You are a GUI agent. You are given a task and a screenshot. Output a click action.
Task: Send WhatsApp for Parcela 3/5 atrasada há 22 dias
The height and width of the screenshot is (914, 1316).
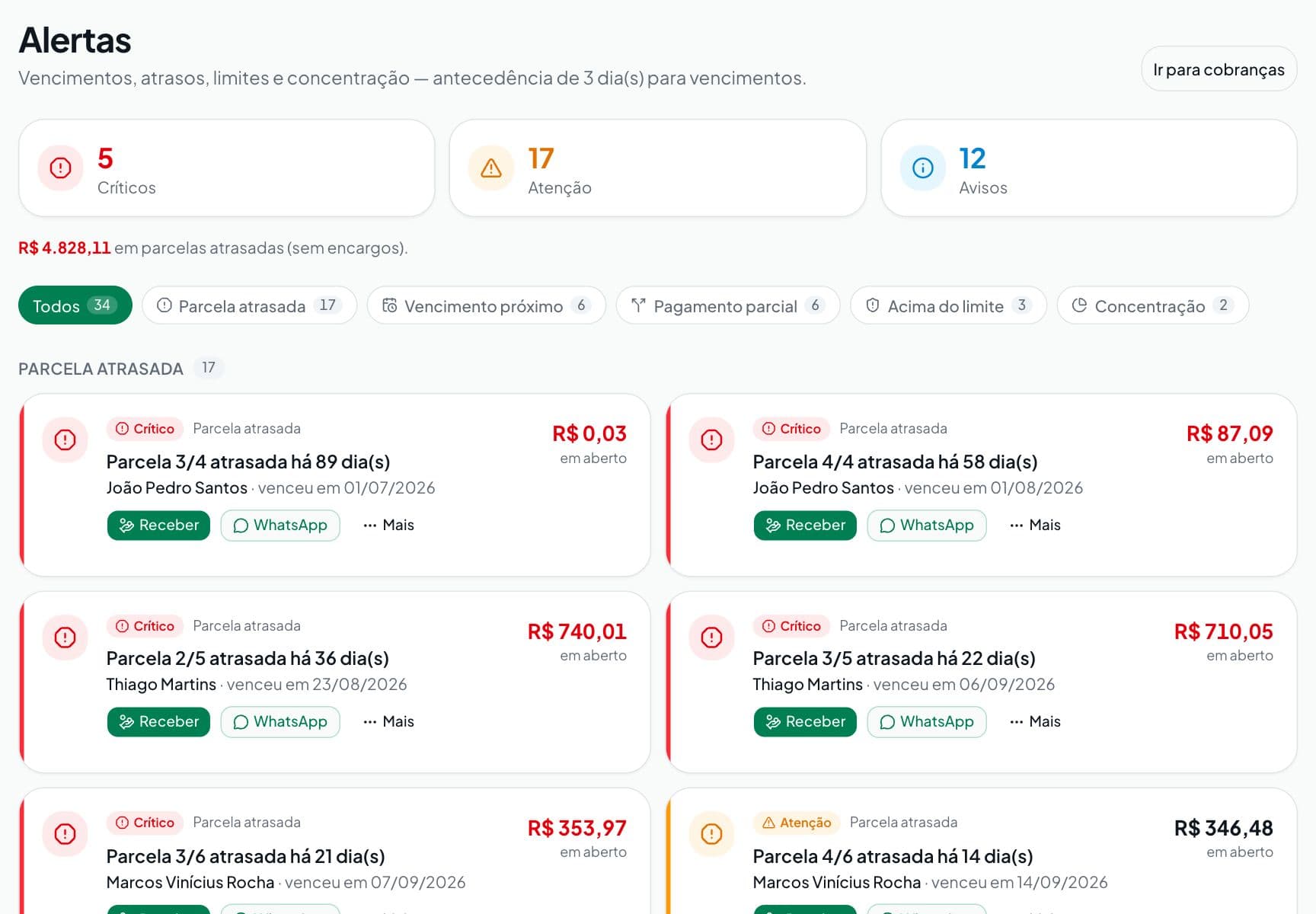coord(927,721)
